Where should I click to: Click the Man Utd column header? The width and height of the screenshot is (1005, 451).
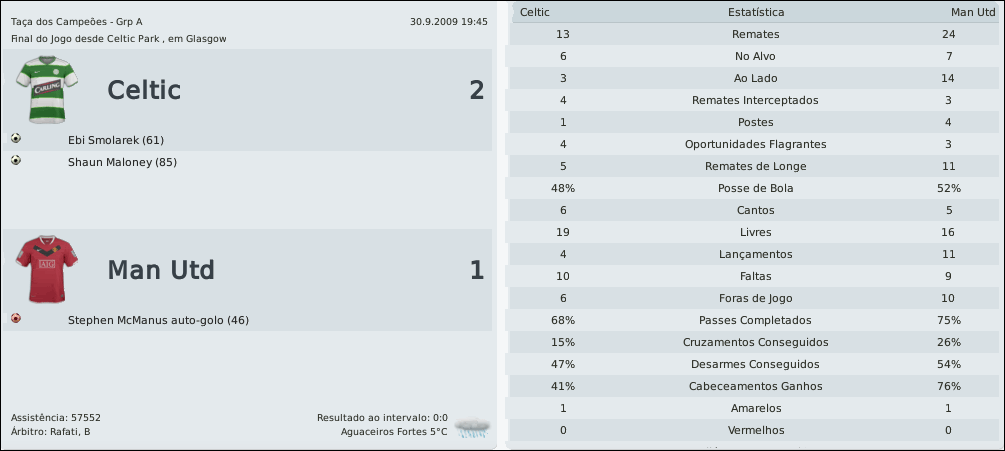[970, 12]
